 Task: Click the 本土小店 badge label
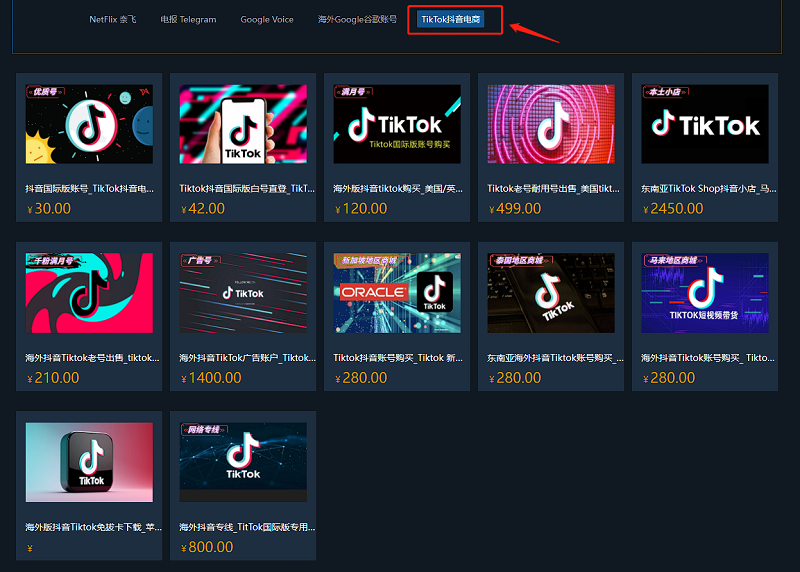[x=665, y=92]
